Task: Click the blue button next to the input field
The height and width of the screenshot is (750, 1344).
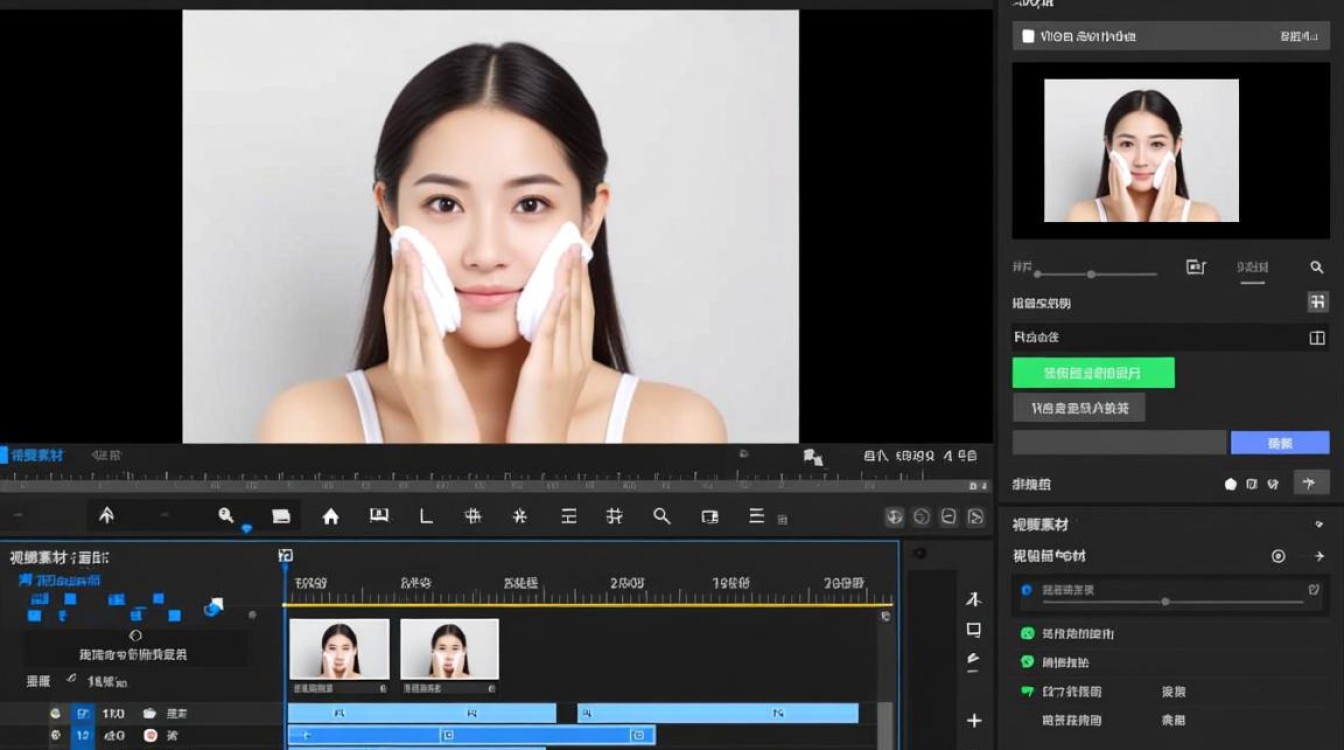Action: pyautogui.click(x=1280, y=443)
